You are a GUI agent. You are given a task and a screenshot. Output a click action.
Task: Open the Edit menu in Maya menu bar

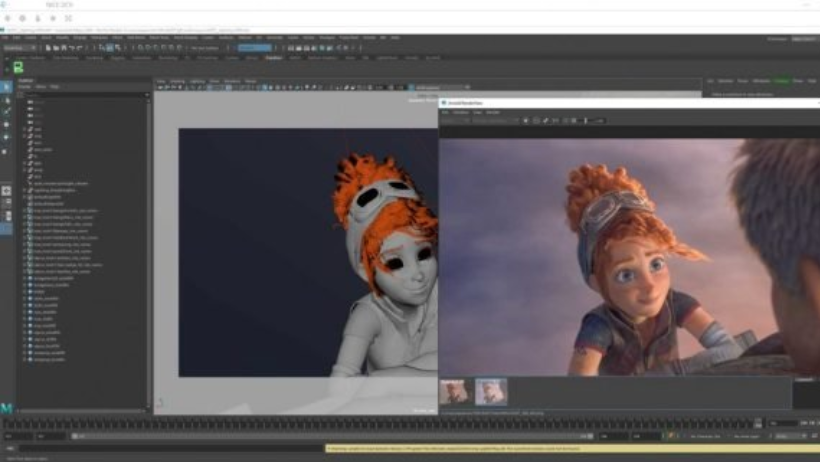tap(17, 38)
